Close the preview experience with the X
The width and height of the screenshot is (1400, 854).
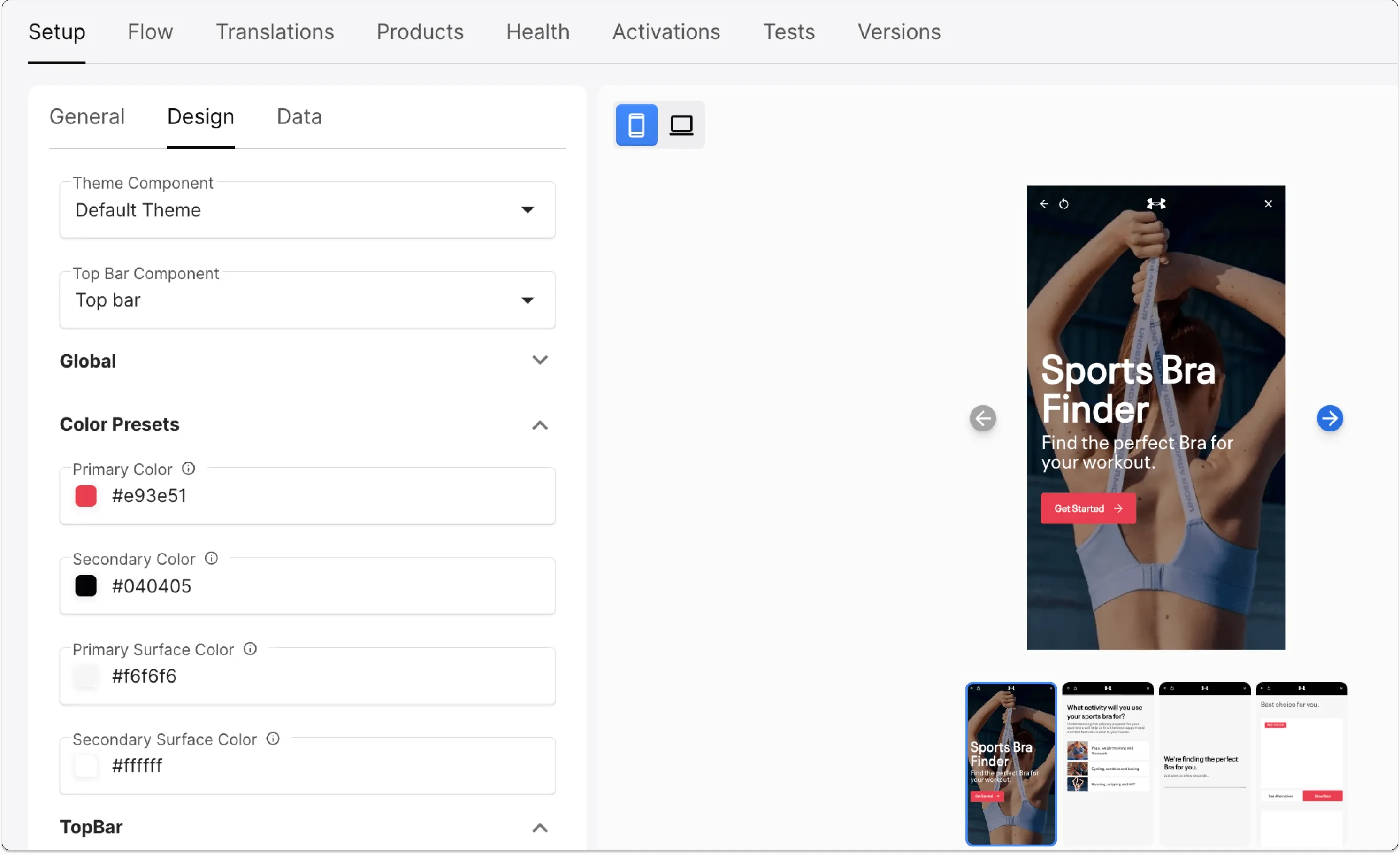[x=1268, y=203]
